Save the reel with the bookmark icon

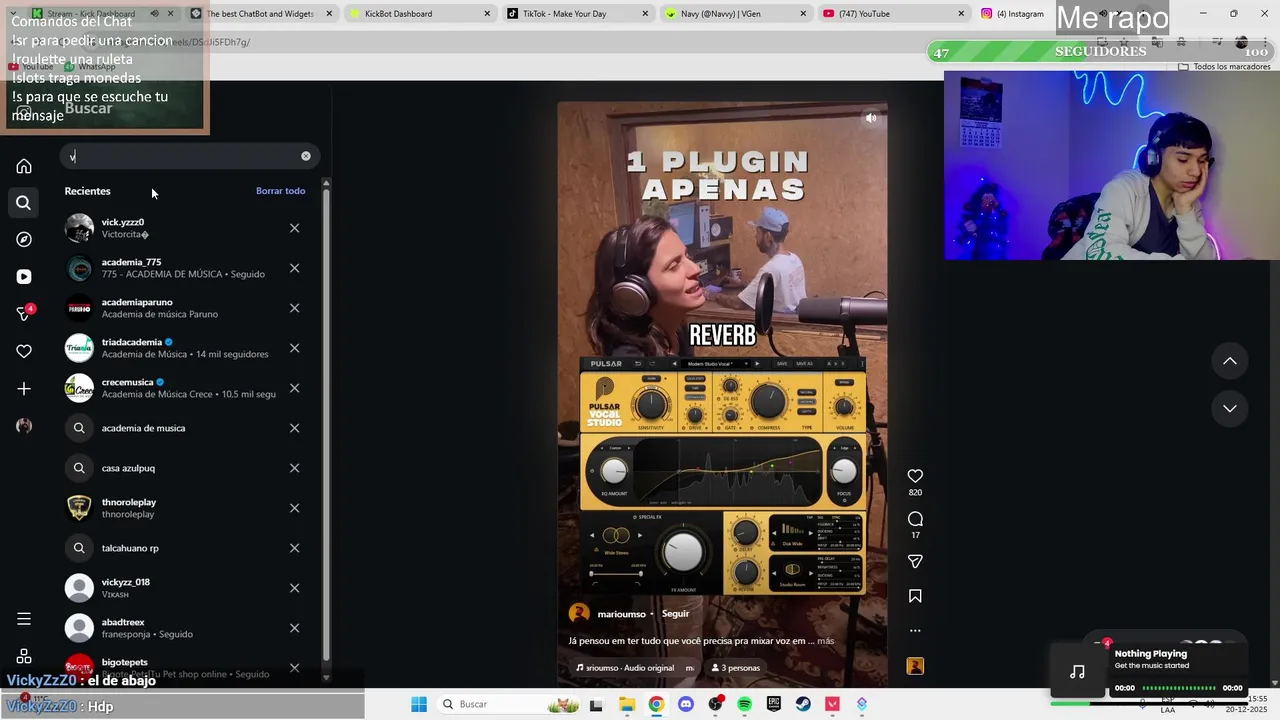[915, 596]
